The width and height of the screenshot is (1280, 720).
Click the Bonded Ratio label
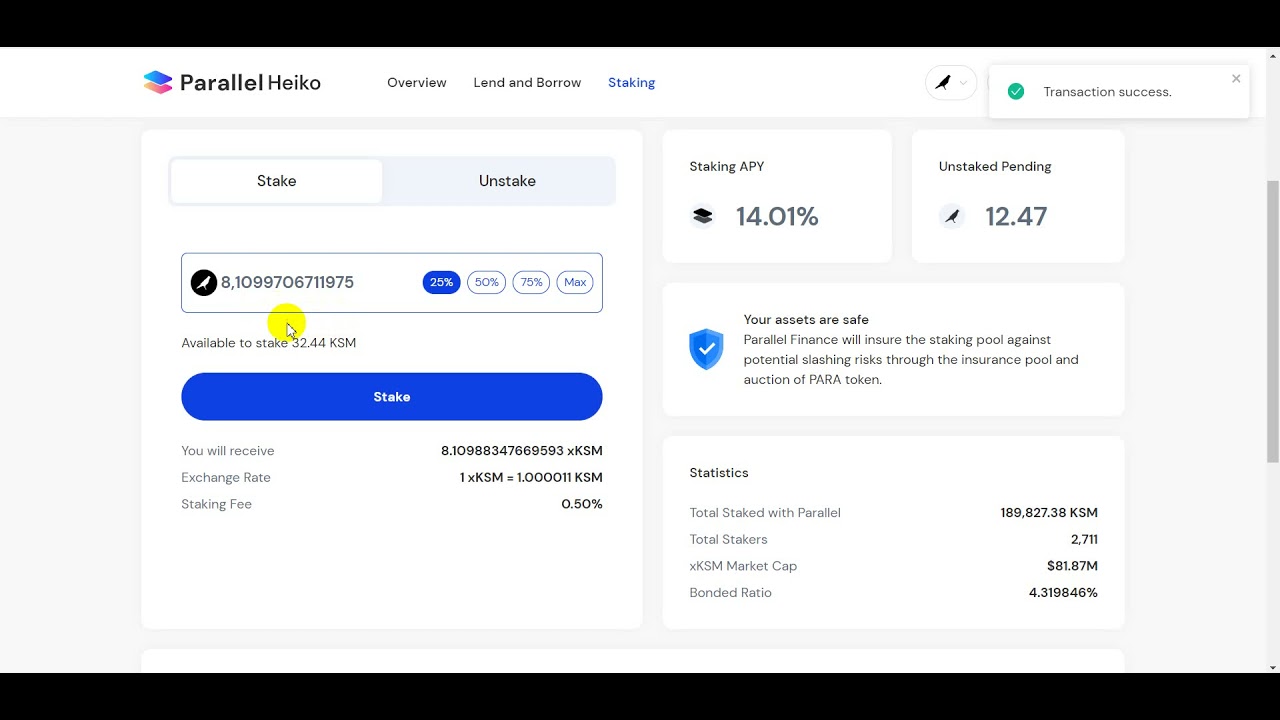(731, 593)
